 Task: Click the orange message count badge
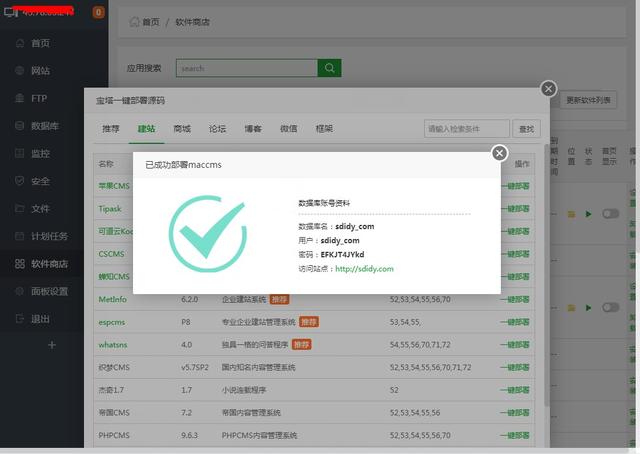(98, 13)
